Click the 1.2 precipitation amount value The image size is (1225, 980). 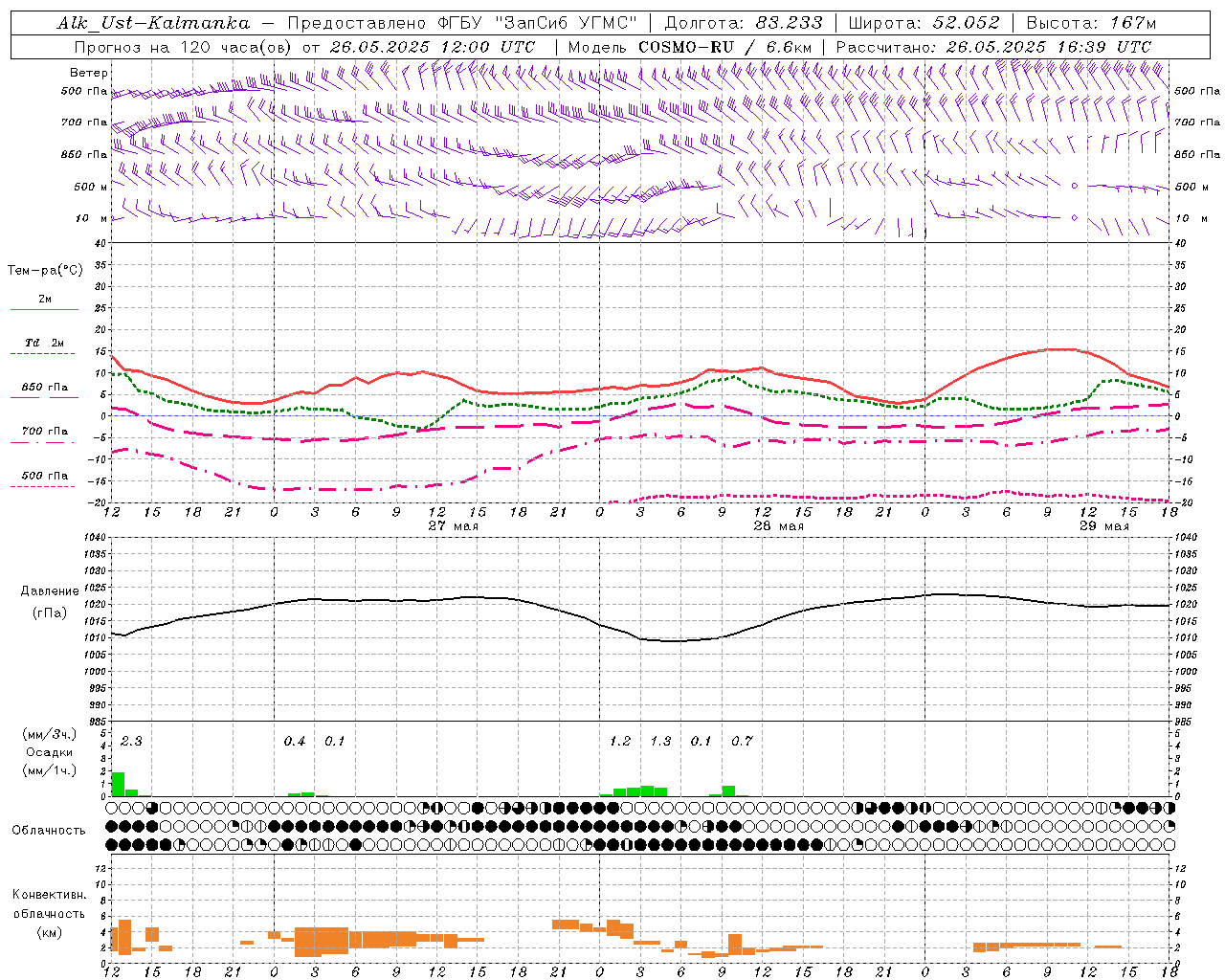coord(620,741)
